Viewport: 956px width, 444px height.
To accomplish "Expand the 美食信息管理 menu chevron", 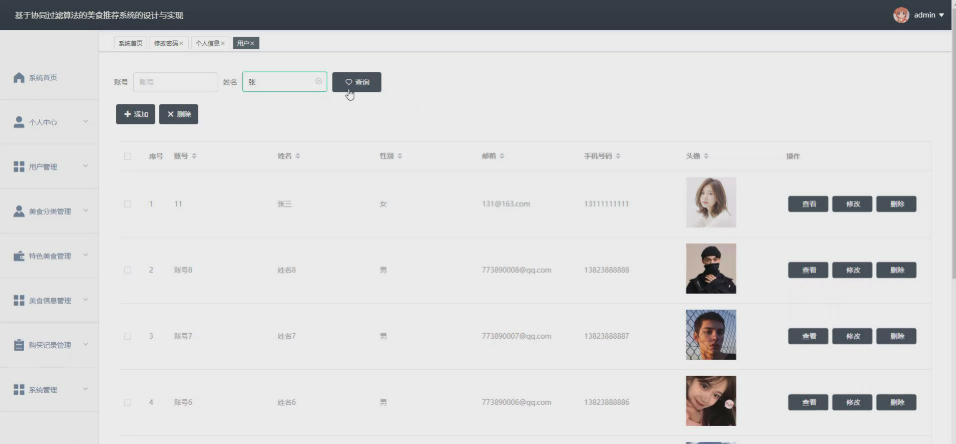I will click(x=85, y=299).
